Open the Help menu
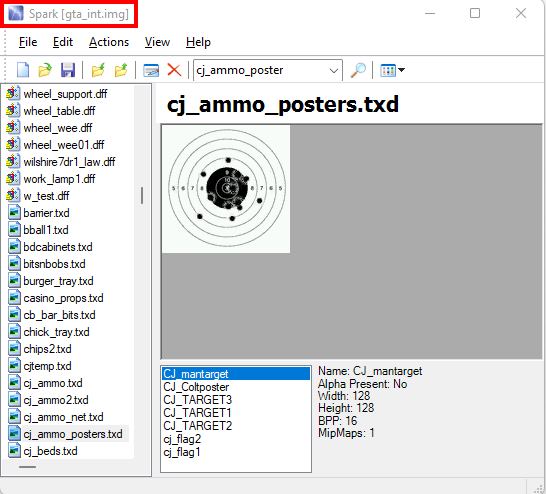Image resolution: width=546 pixels, height=494 pixels. pos(198,42)
